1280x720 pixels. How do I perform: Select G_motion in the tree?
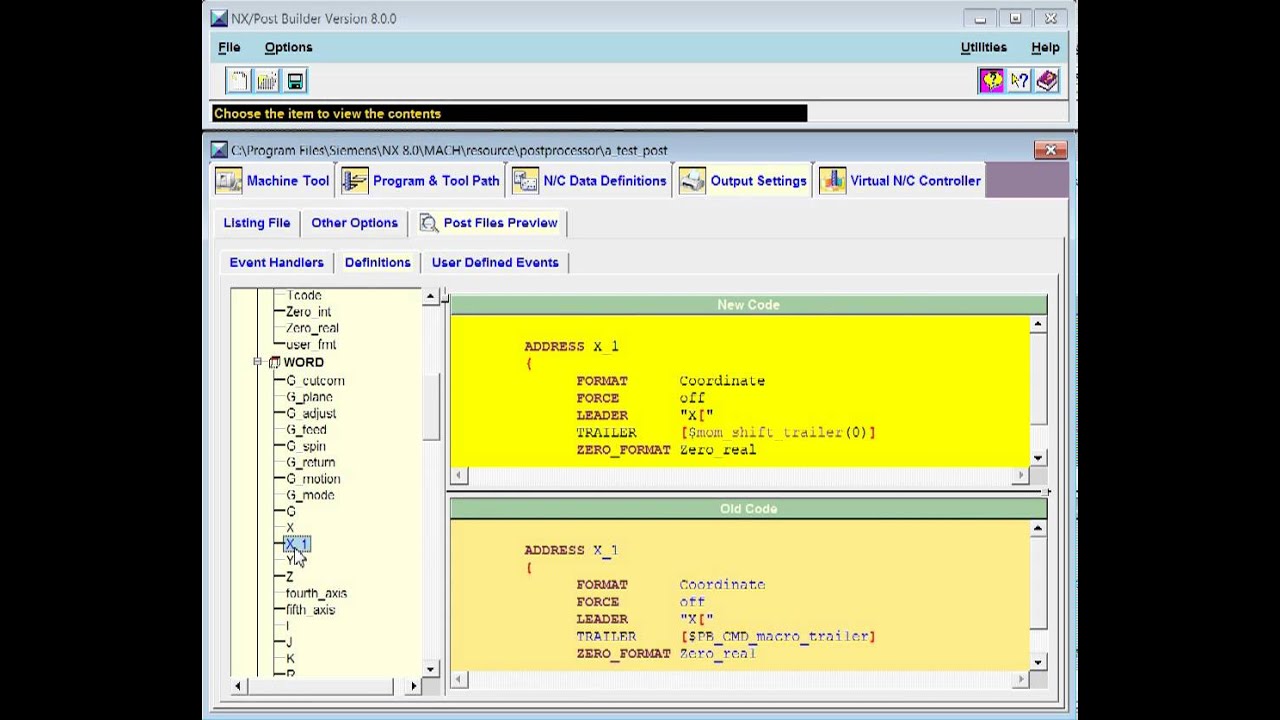[313, 479]
